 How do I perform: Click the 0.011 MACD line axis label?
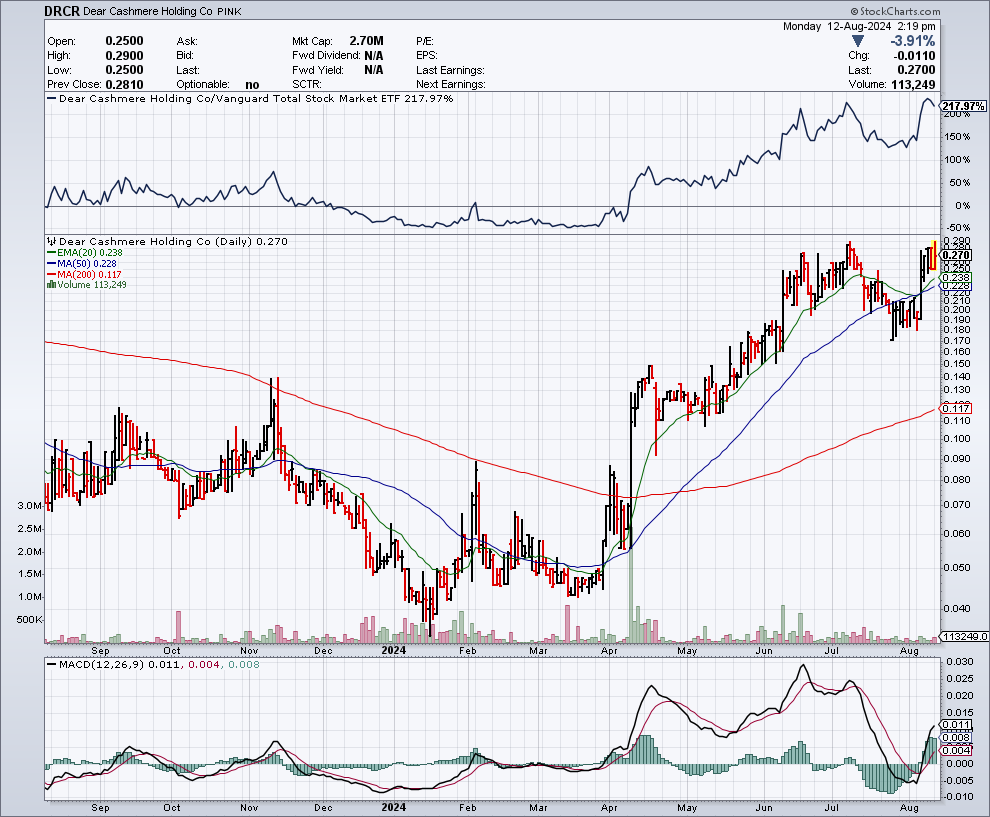coord(956,725)
